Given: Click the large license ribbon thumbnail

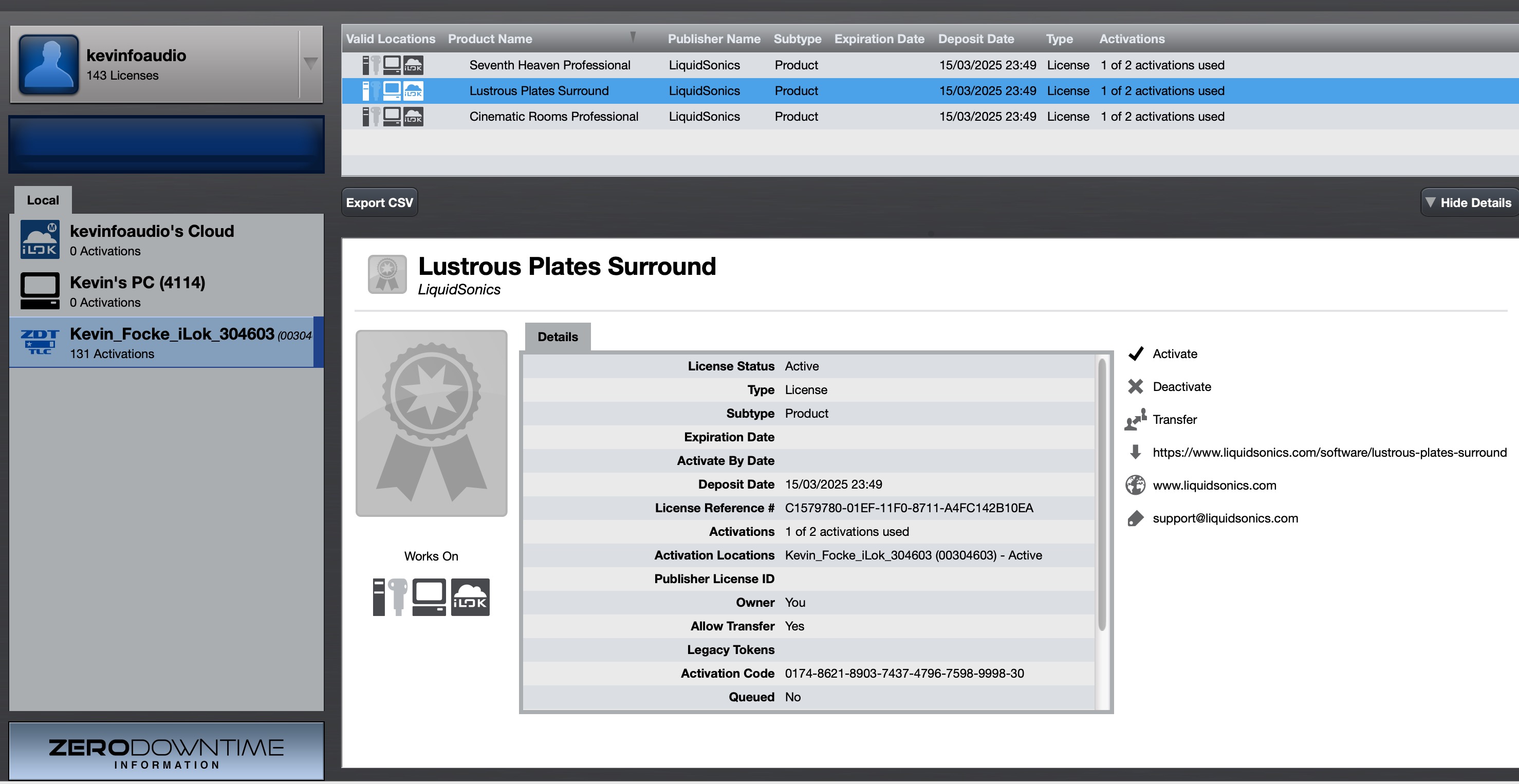Looking at the screenshot, I should 431,423.
